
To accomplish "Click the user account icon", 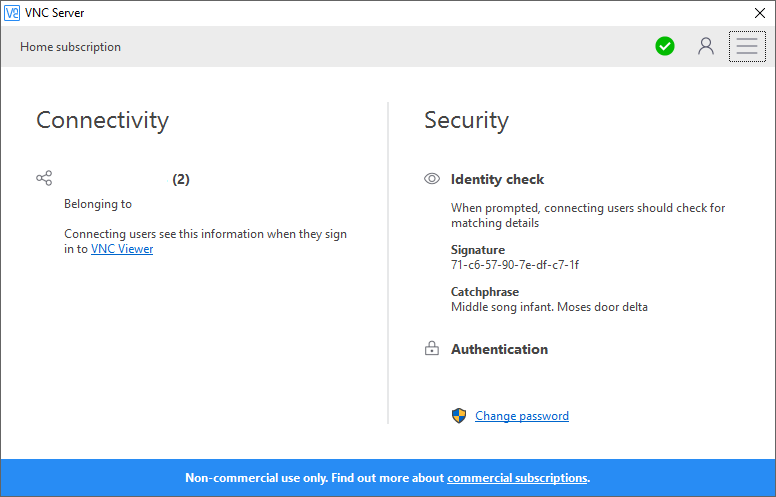I will coord(706,46).
